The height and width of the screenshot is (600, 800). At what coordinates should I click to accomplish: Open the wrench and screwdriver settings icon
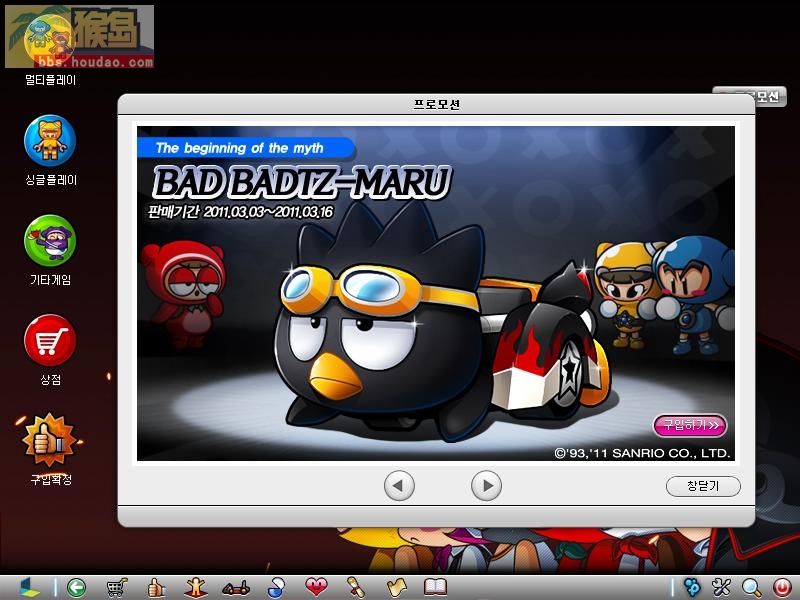point(721,587)
